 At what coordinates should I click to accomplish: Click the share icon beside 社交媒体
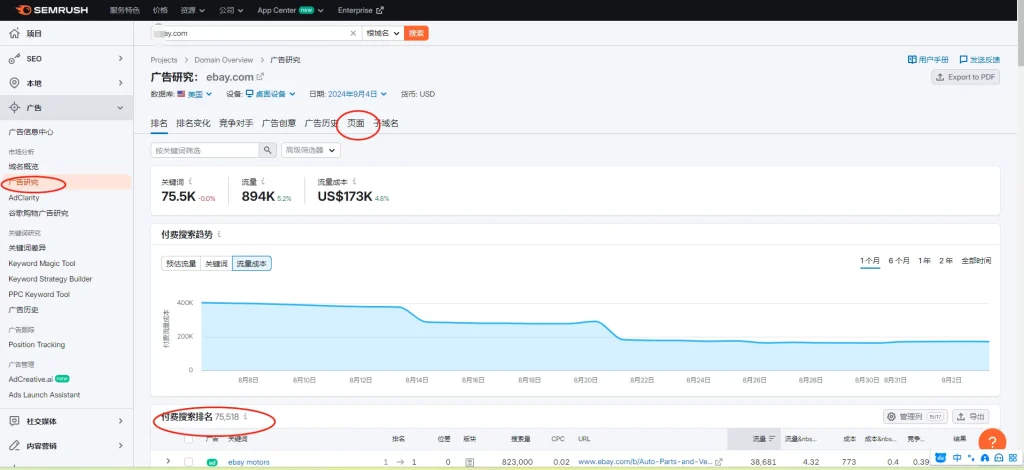click(14, 421)
